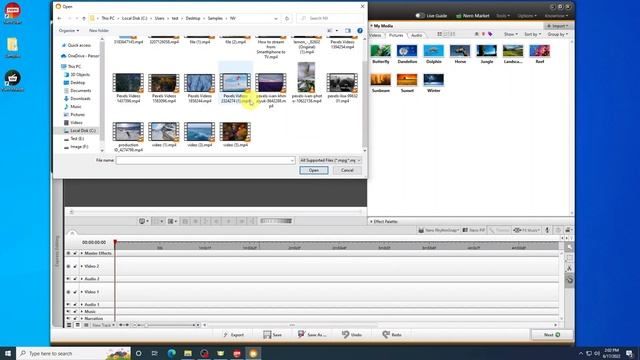The width and height of the screenshot is (640, 360).
Task: Click the File name input field
Action: 205,160
